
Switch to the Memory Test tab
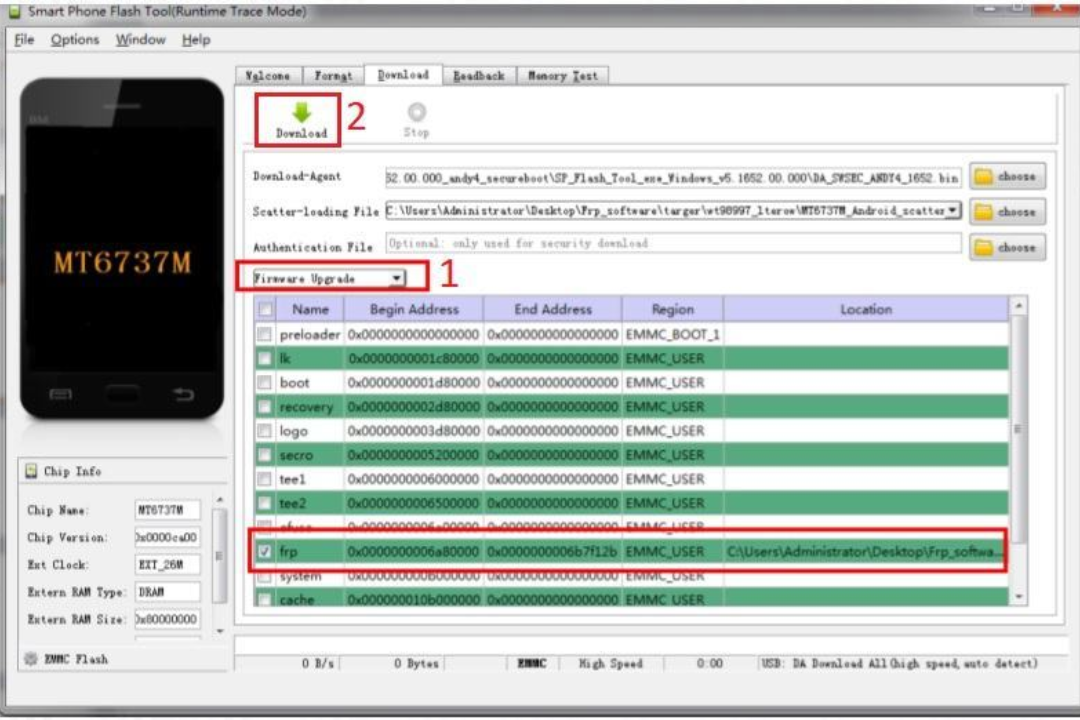[562, 76]
